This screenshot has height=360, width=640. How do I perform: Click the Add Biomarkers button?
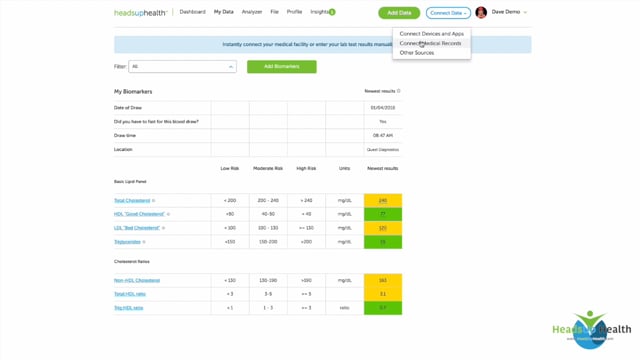[x=282, y=67]
